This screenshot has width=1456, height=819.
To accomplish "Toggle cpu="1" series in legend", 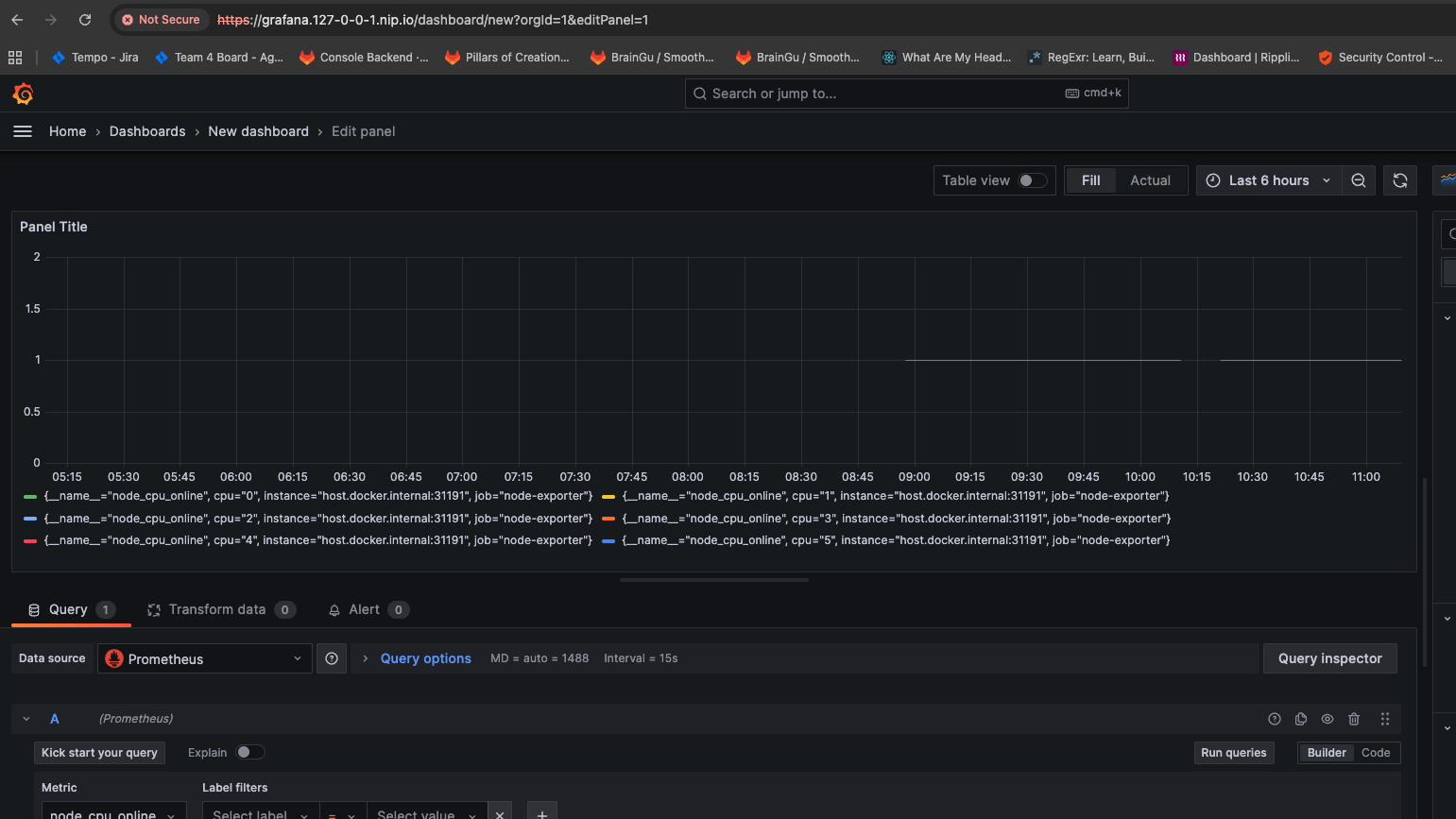I will coord(896,496).
